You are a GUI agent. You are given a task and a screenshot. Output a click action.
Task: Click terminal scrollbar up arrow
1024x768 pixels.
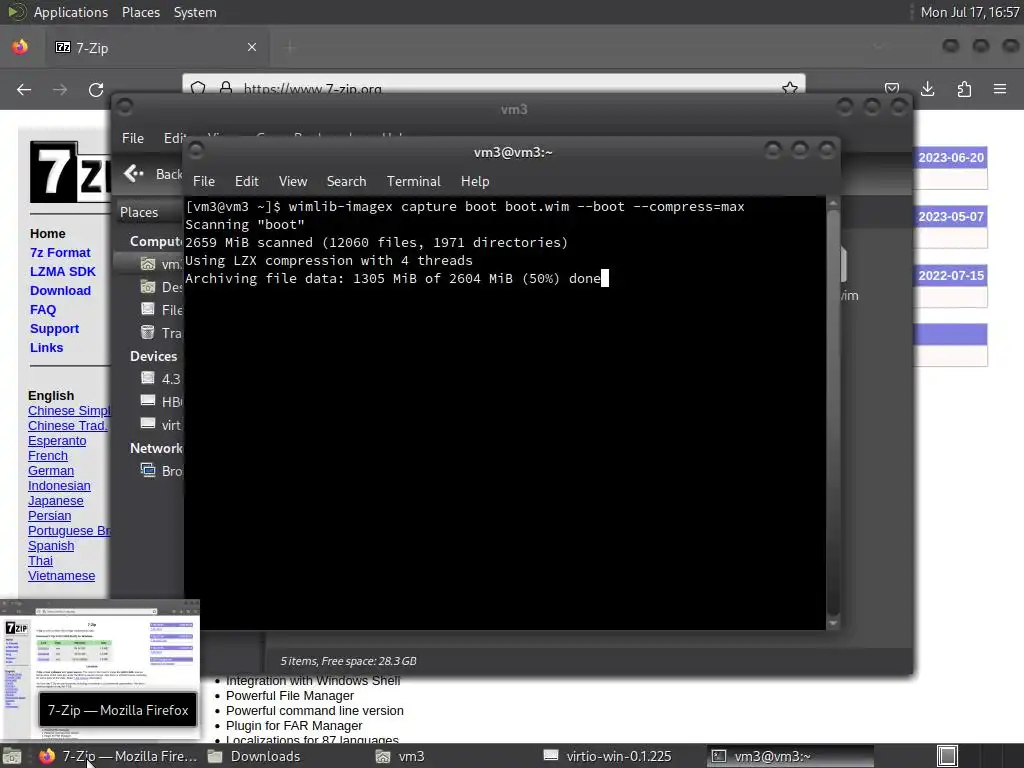tap(833, 203)
